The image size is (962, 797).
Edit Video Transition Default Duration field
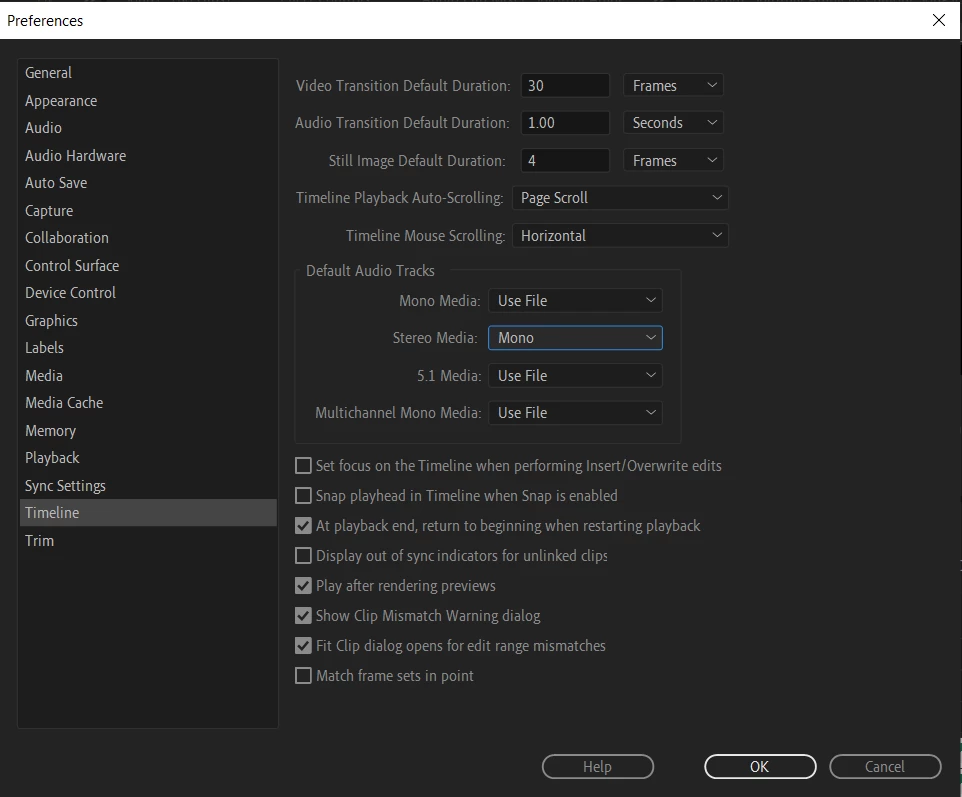click(565, 85)
